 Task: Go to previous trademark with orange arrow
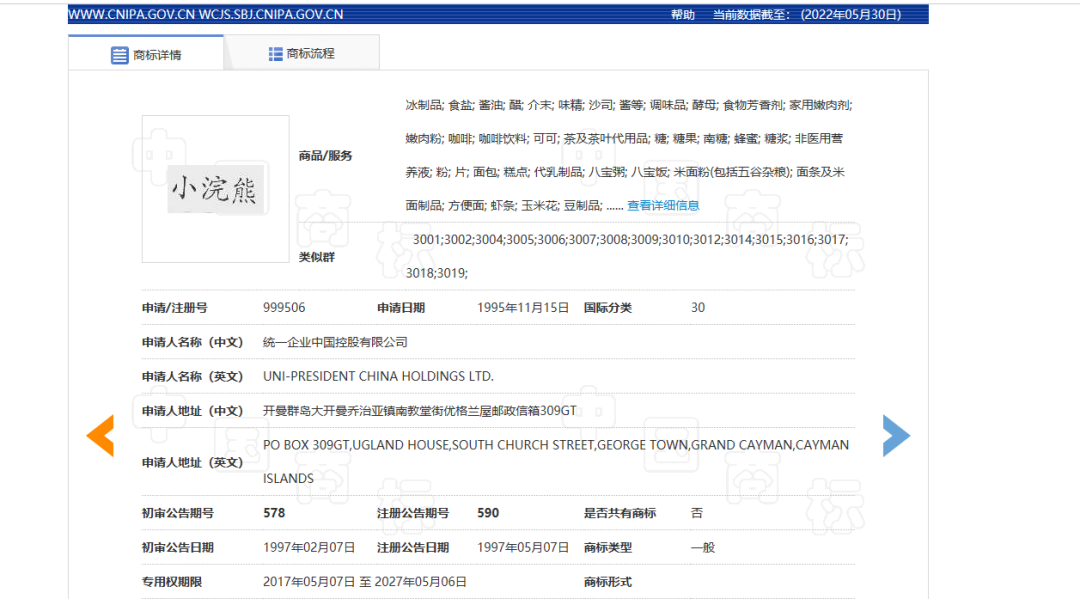coord(101,435)
